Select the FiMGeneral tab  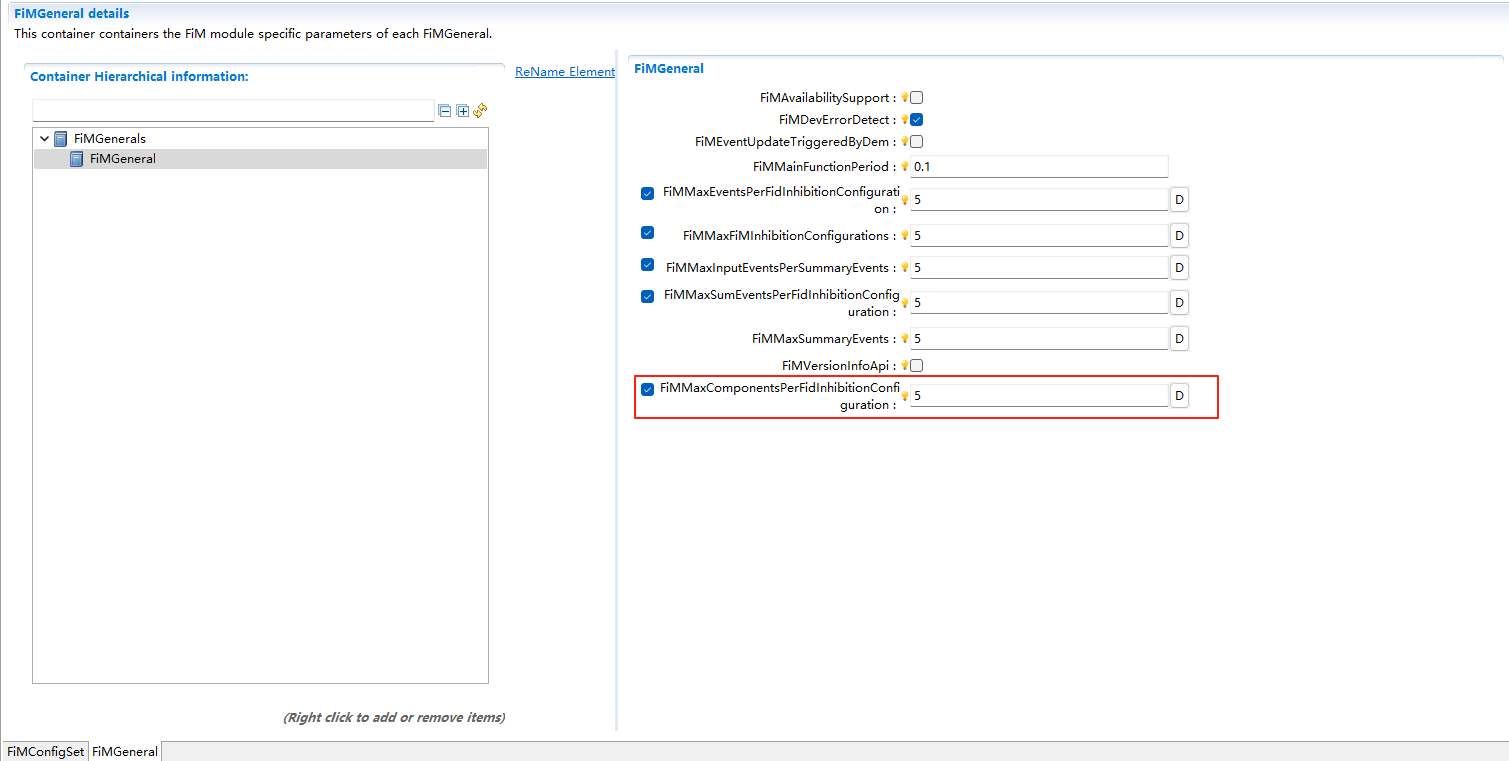click(123, 751)
